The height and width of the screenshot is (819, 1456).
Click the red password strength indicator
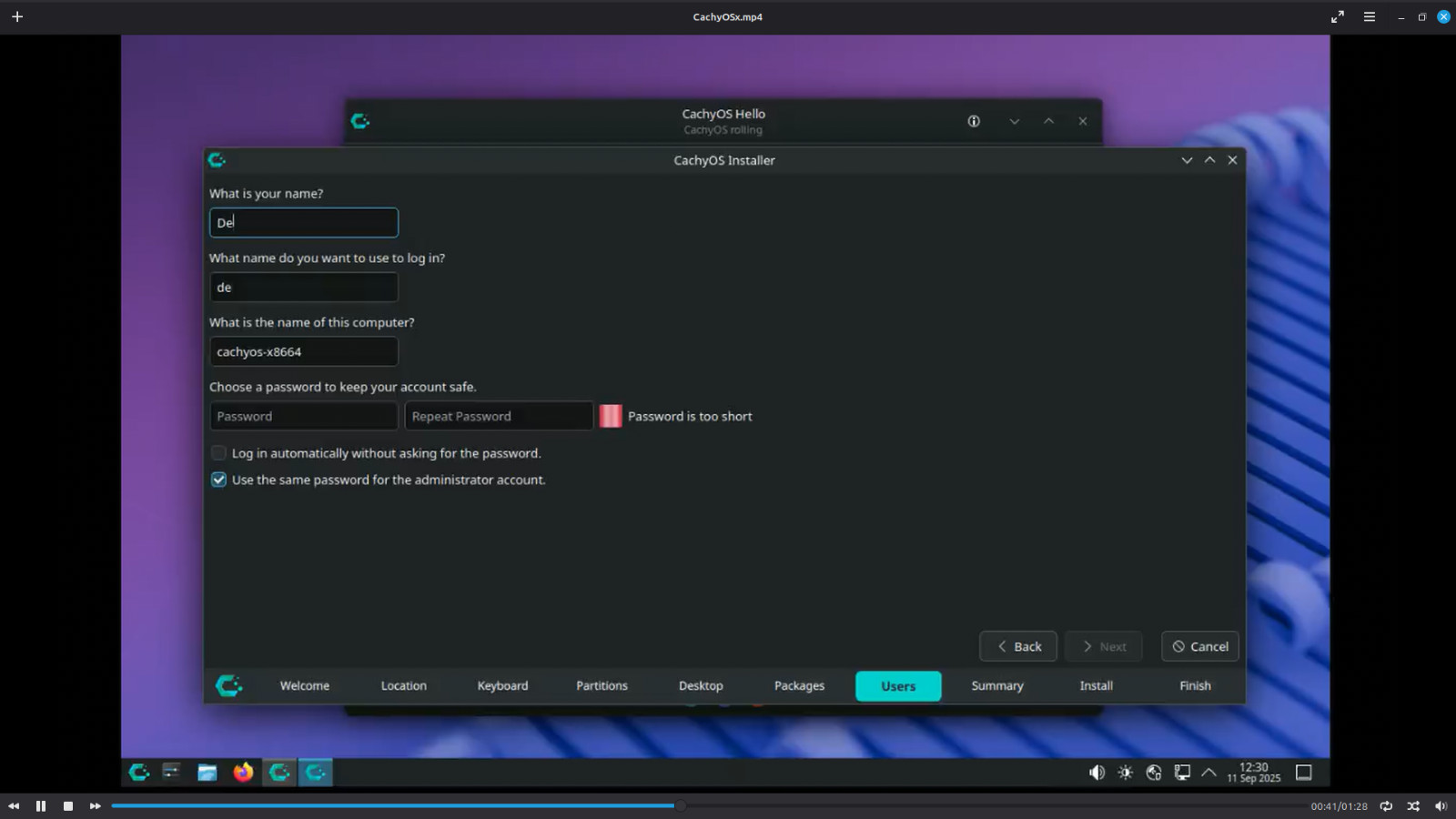coord(611,417)
